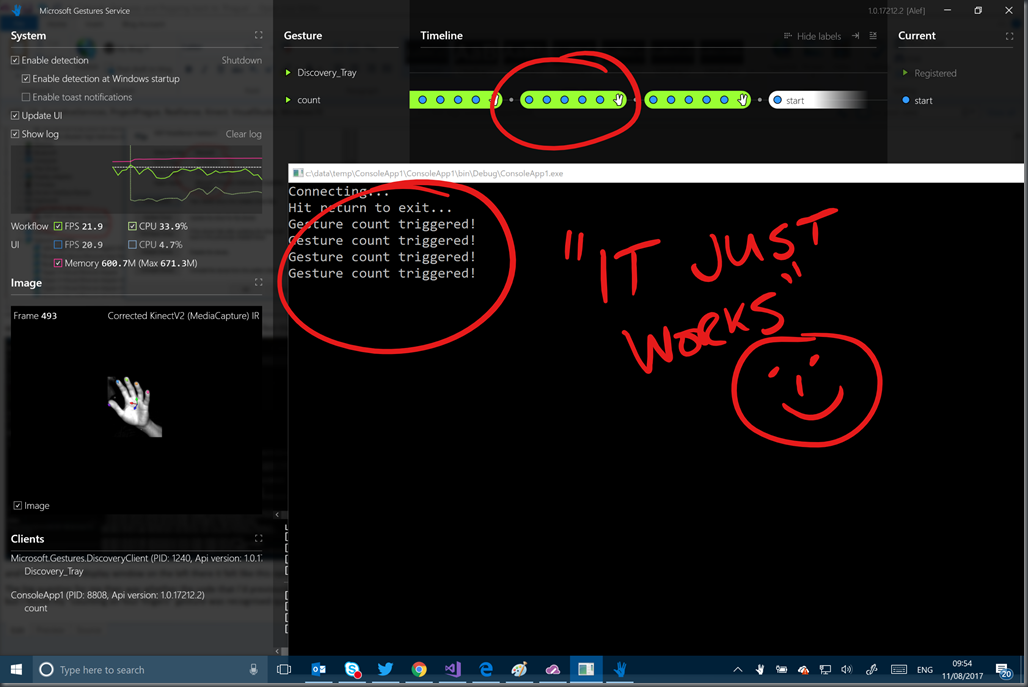Open the network tray icon

pos(825,669)
